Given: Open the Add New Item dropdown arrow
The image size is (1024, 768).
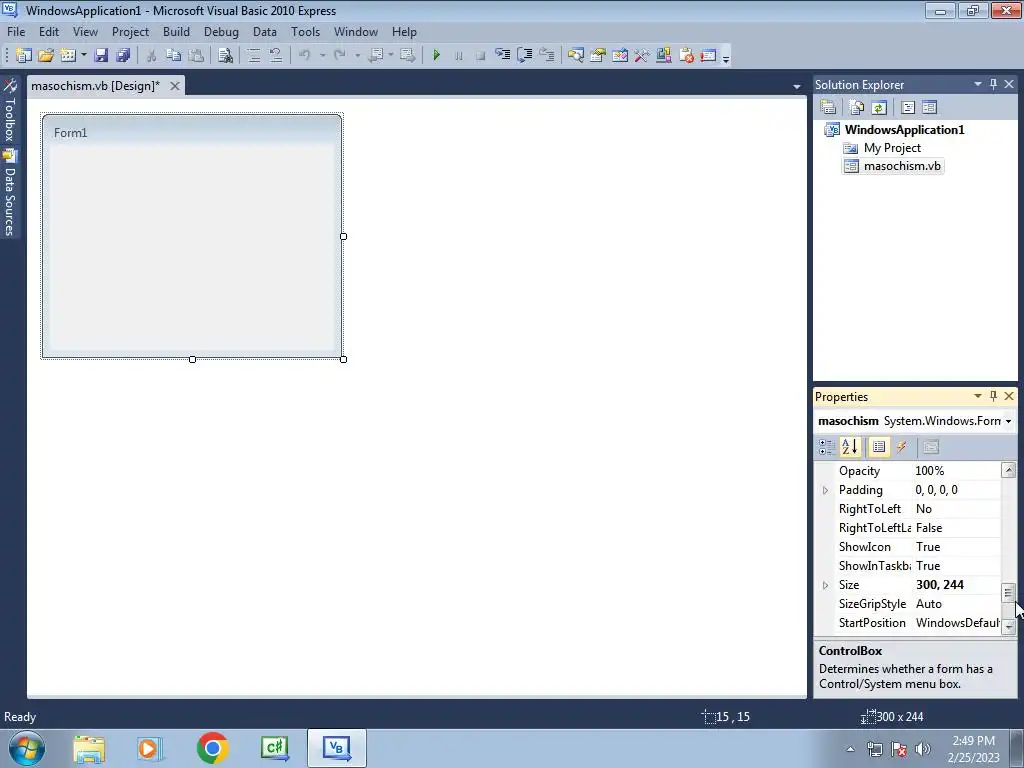Looking at the screenshot, I should click(x=84, y=56).
